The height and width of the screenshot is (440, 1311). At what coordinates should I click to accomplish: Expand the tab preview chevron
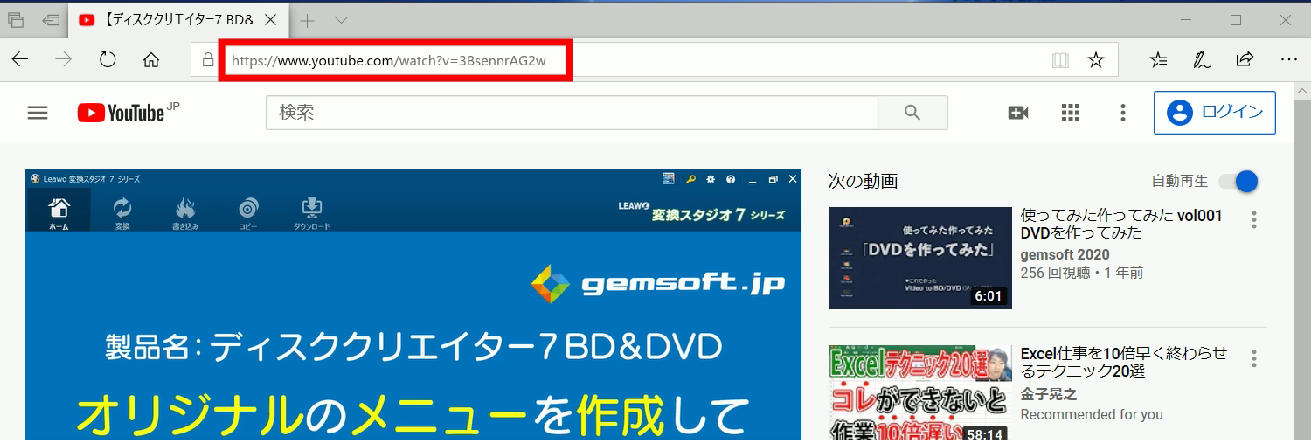[341, 20]
